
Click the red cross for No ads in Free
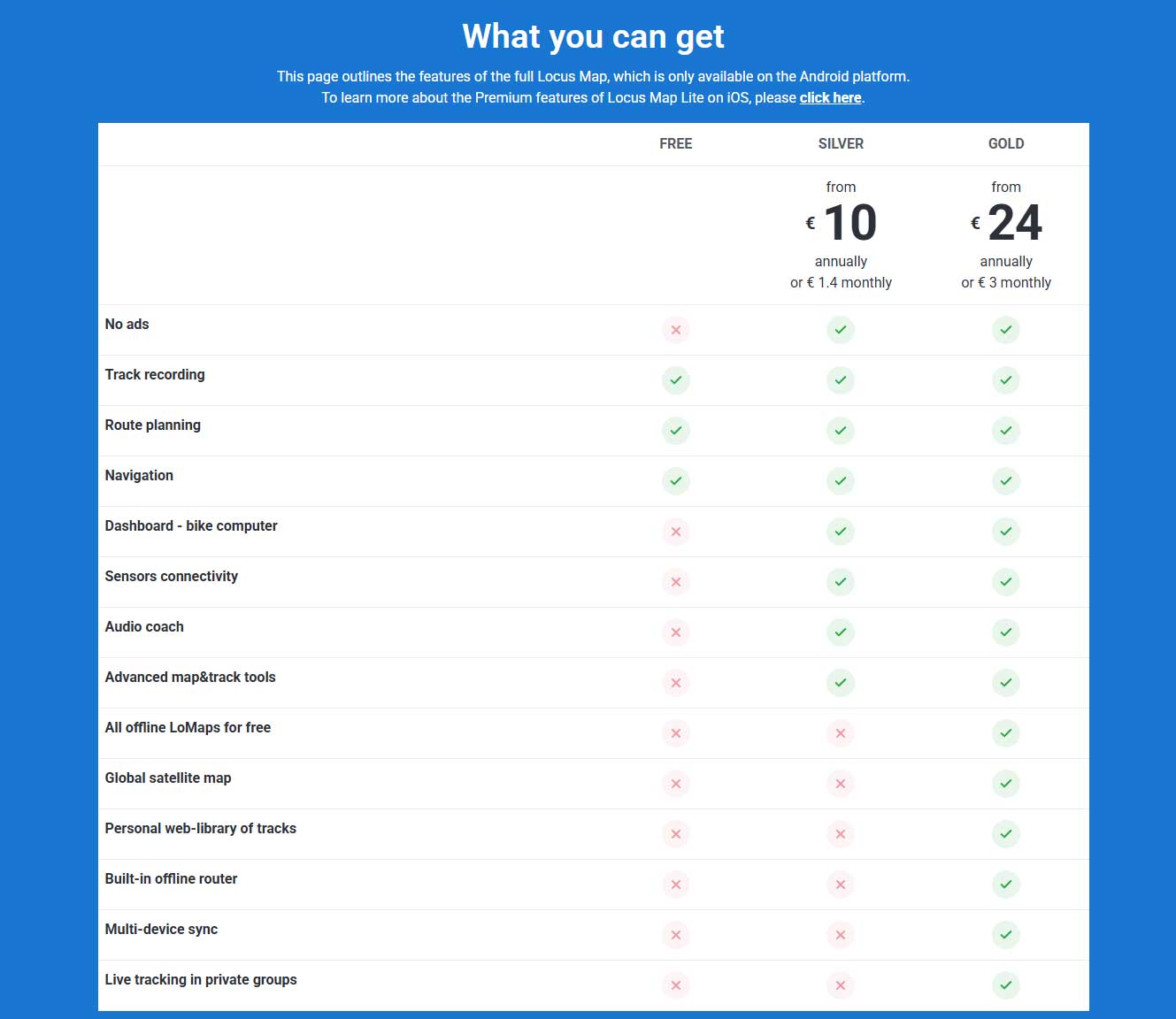[x=676, y=330]
